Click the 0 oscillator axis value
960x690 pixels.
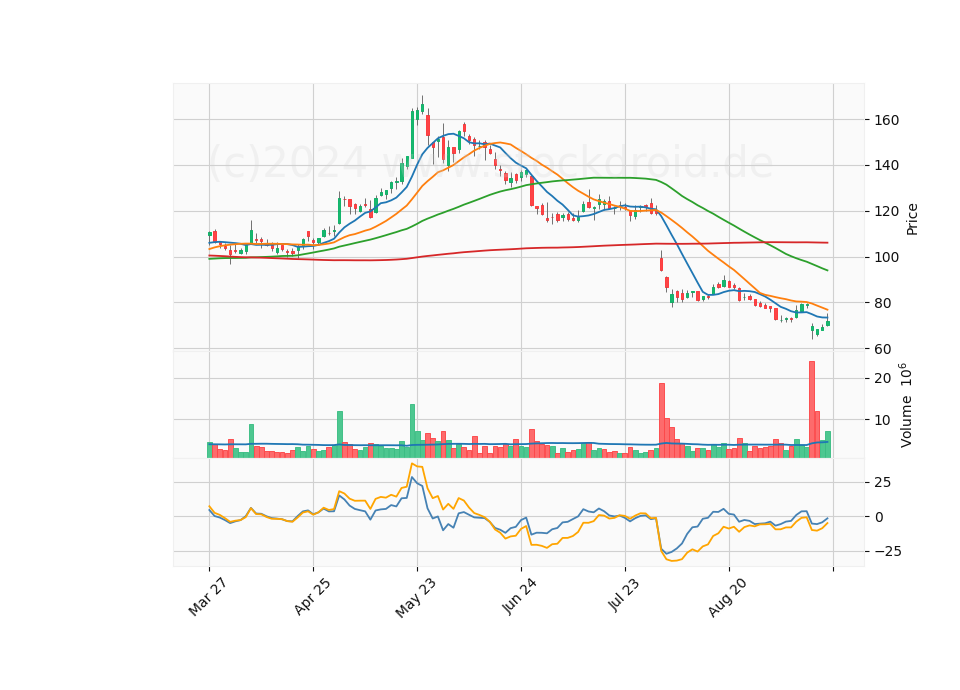pos(879,517)
